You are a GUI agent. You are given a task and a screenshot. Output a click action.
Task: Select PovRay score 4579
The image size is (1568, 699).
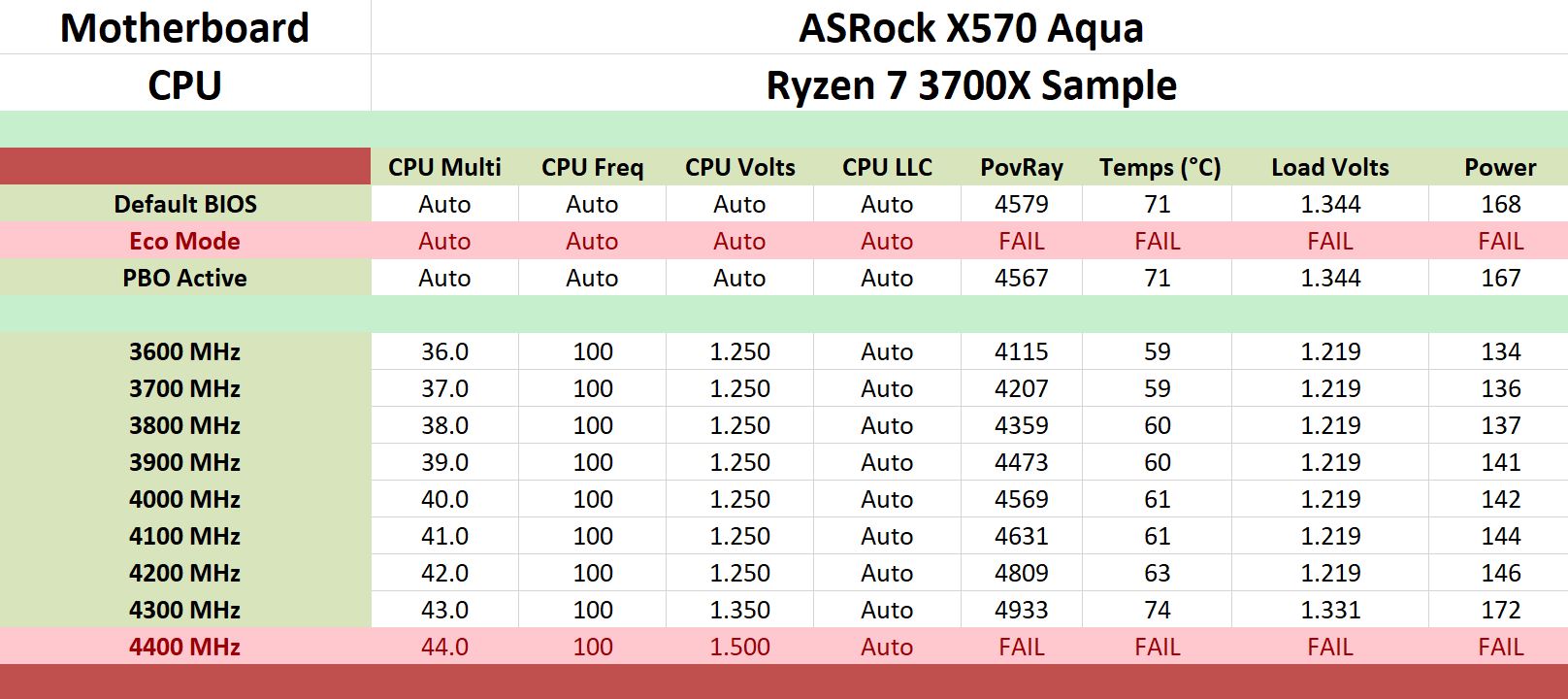click(x=1022, y=204)
